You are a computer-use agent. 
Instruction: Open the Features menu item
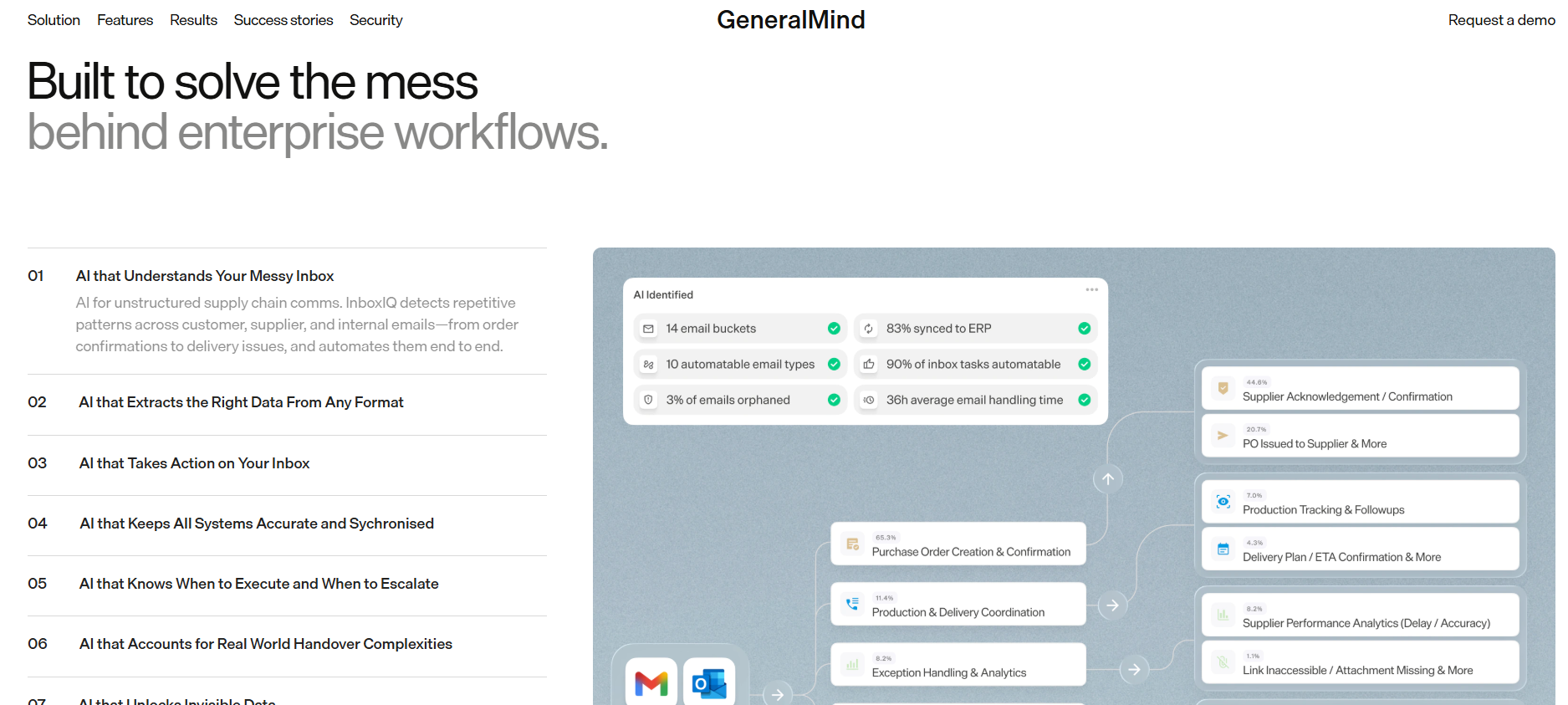[125, 20]
